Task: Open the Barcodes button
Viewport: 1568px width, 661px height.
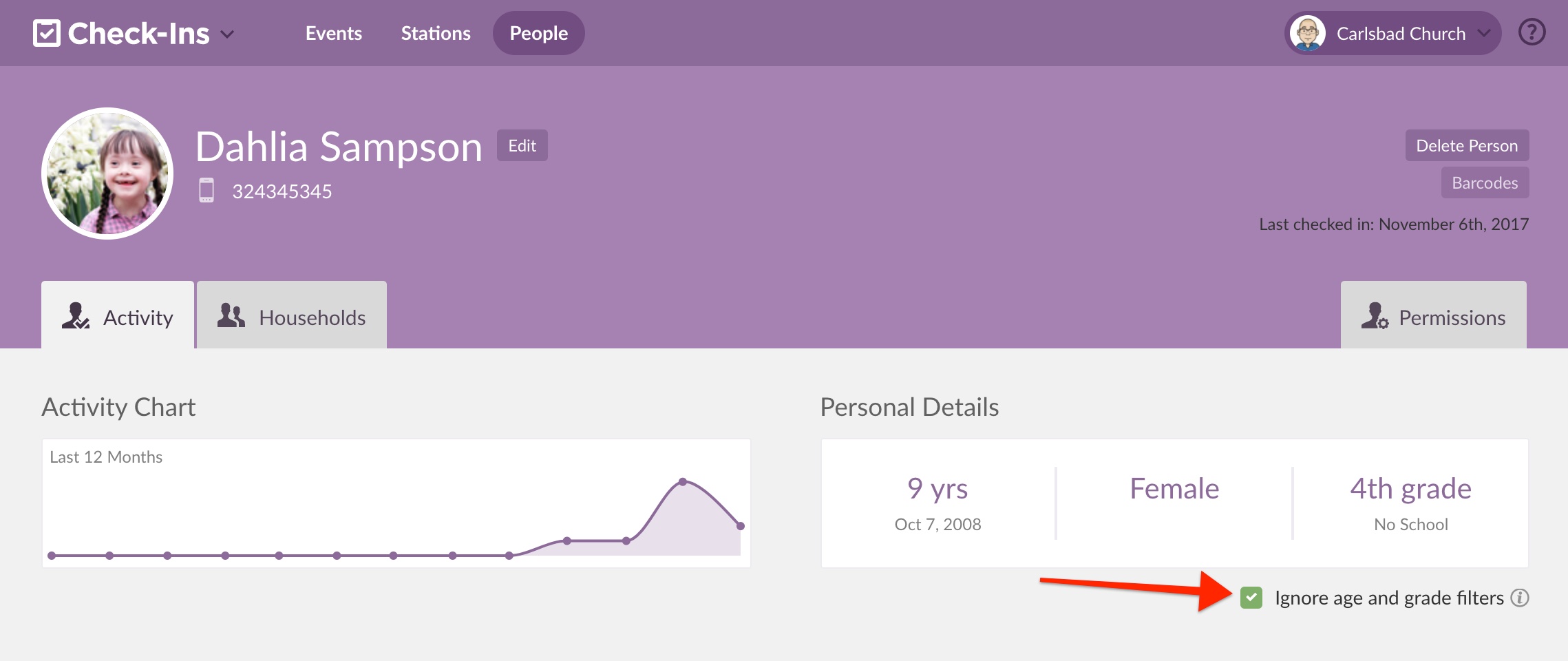Action: 1485,183
